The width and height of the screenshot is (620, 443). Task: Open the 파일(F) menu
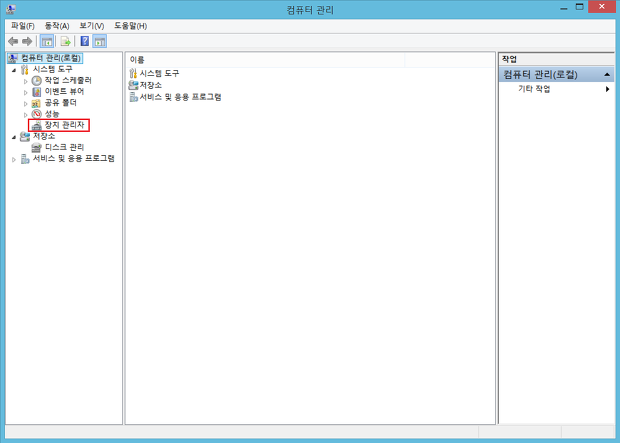[23, 26]
